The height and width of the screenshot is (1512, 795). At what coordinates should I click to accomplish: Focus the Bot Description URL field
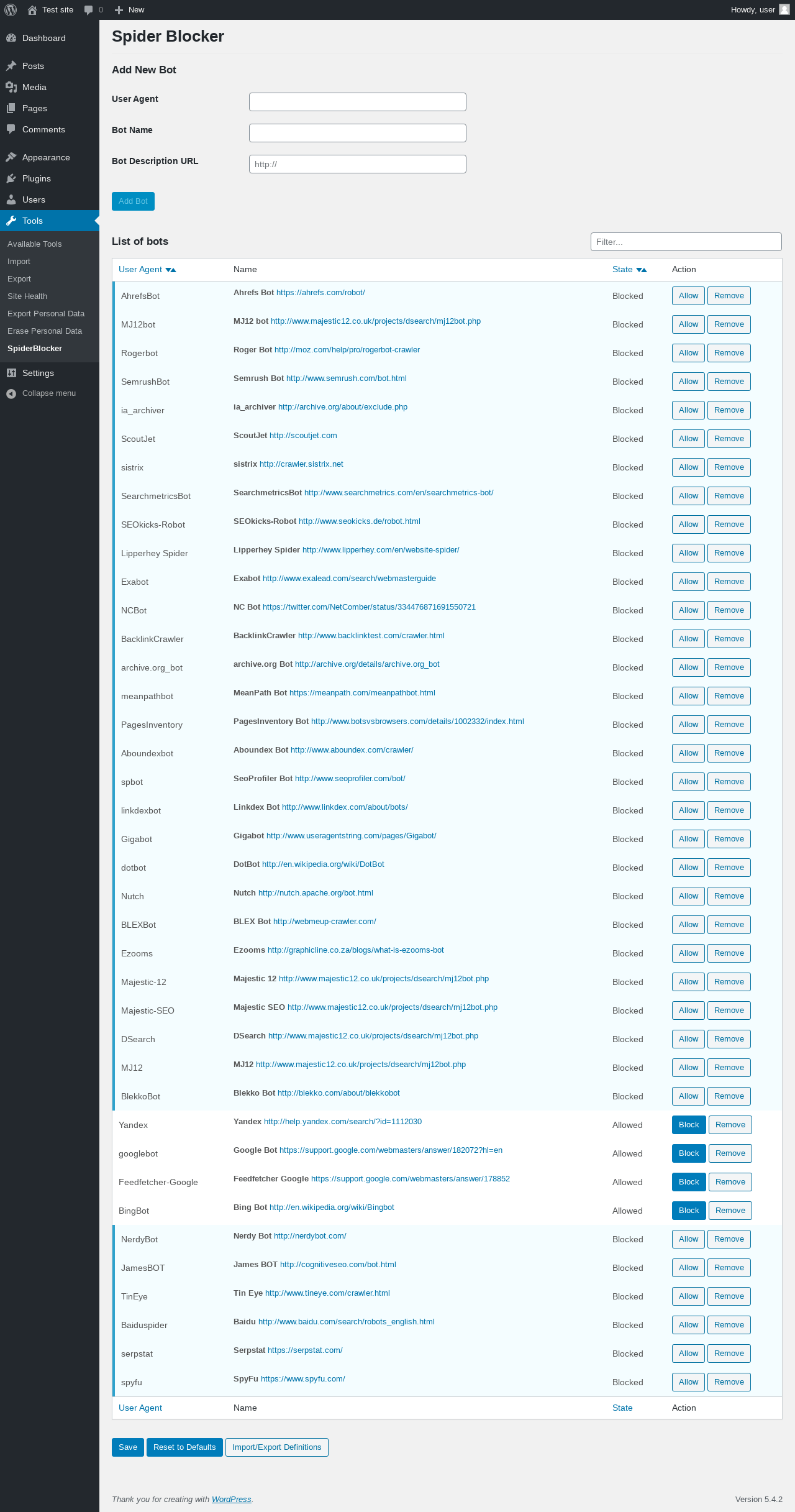click(x=358, y=164)
